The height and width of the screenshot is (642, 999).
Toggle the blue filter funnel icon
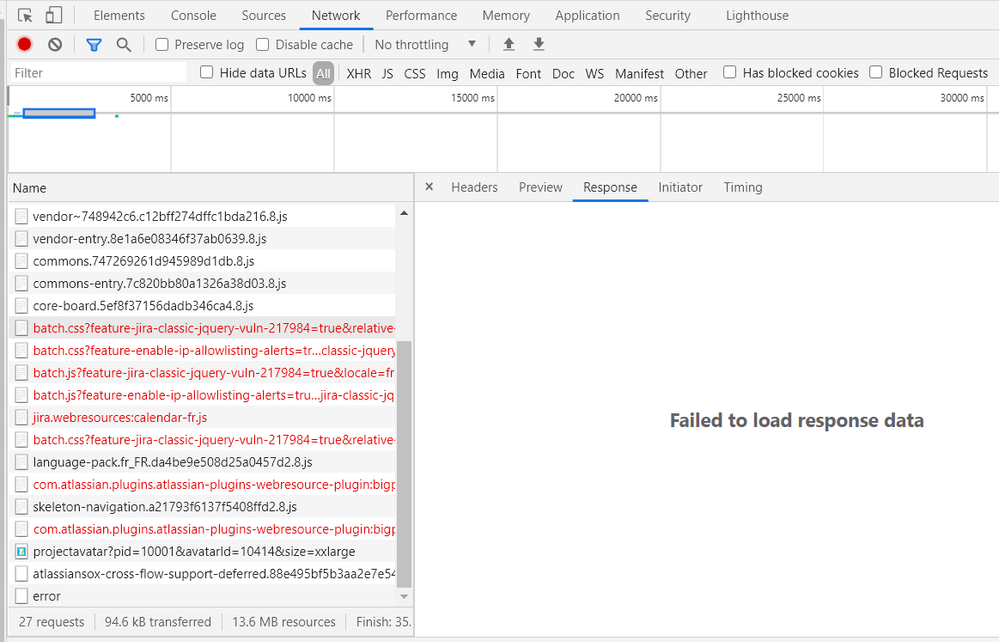click(94, 45)
